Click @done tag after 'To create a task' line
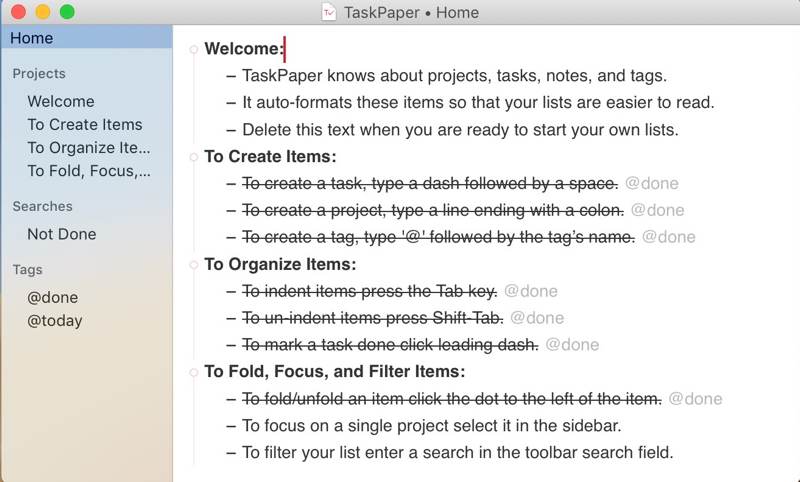 [652, 183]
